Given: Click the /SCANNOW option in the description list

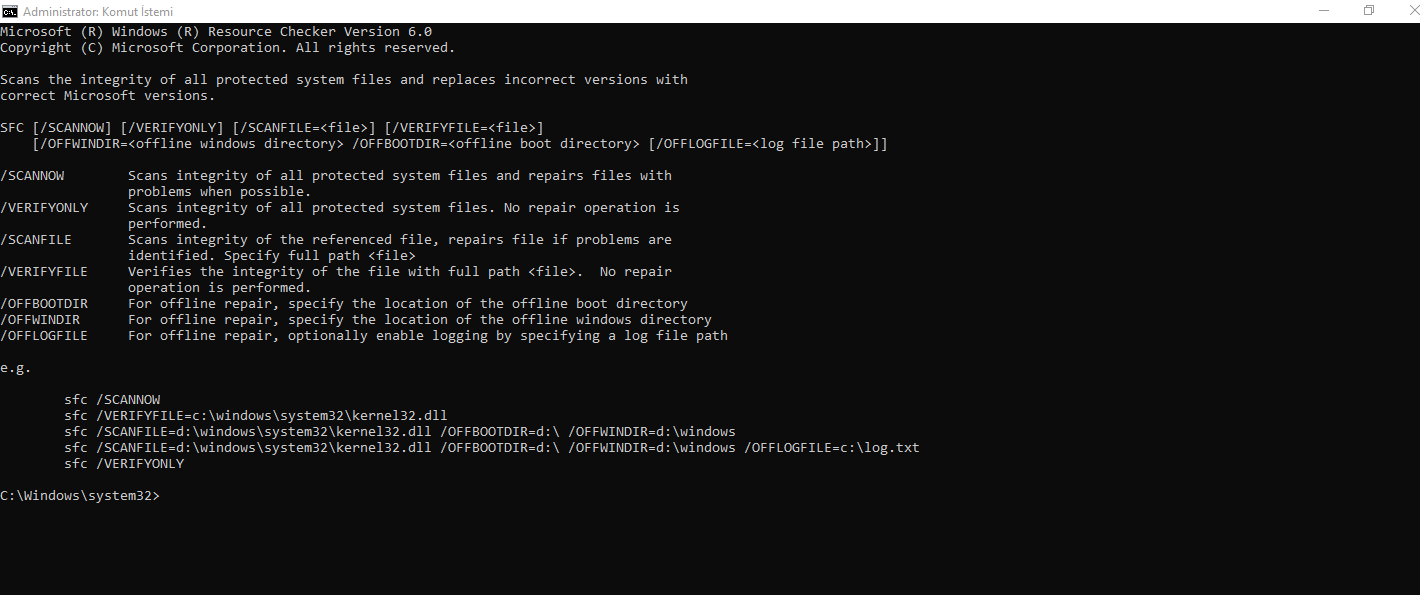Looking at the screenshot, I should [x=33, y=176].
